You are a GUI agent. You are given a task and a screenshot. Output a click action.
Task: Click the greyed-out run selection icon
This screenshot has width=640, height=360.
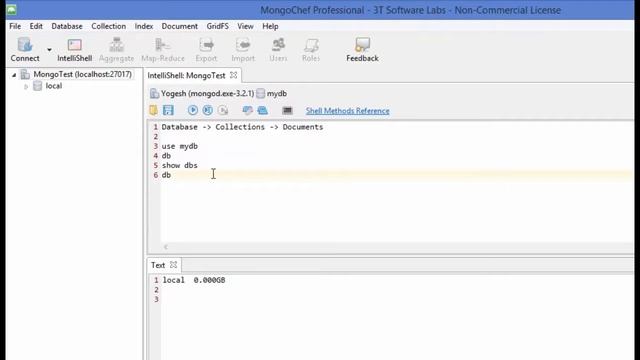(x=223, y=110)
